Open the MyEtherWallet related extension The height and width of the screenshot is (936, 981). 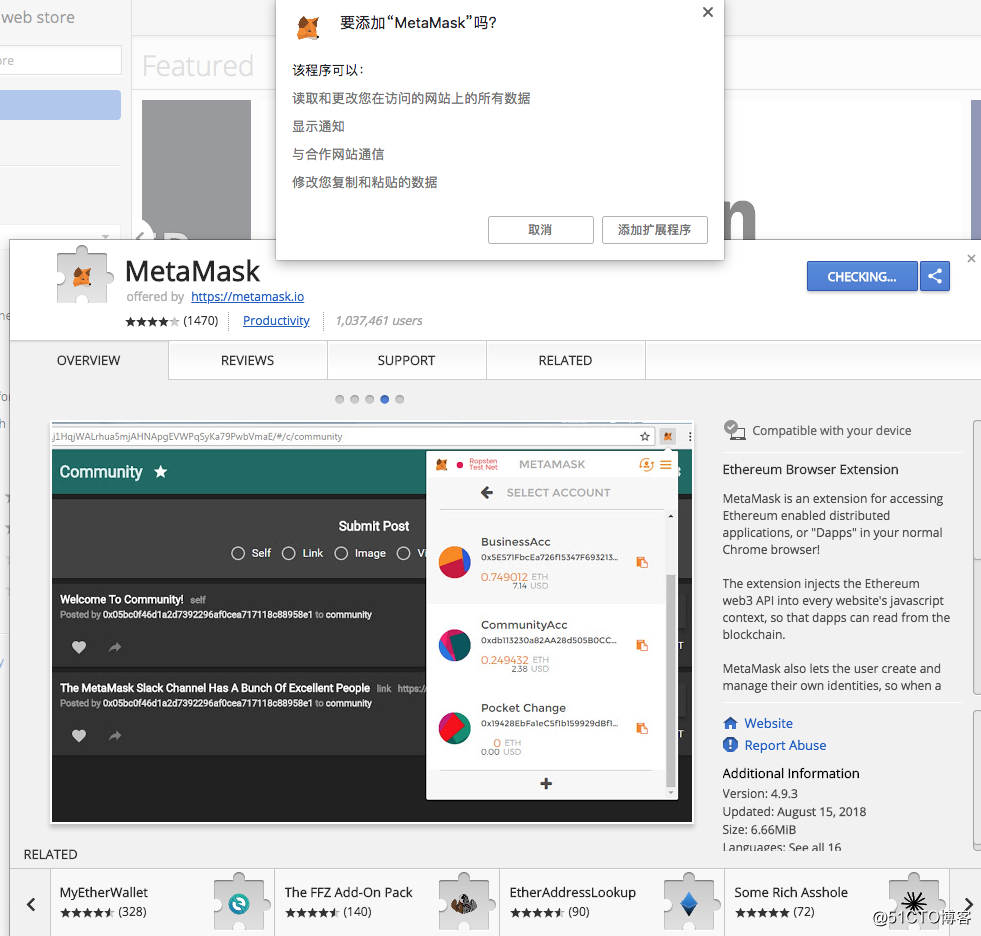161,902
